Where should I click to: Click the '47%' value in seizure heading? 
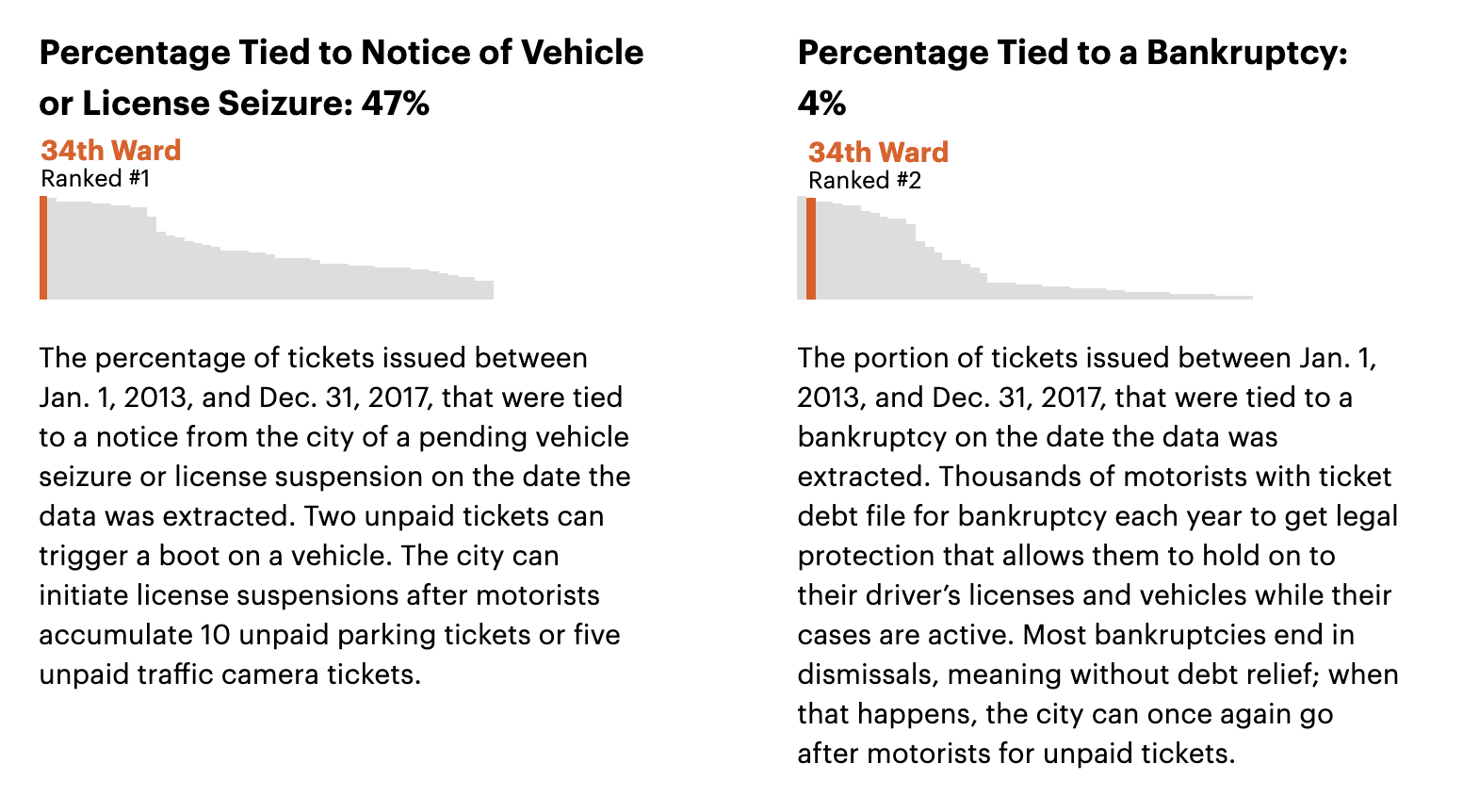tap(395, 104)
